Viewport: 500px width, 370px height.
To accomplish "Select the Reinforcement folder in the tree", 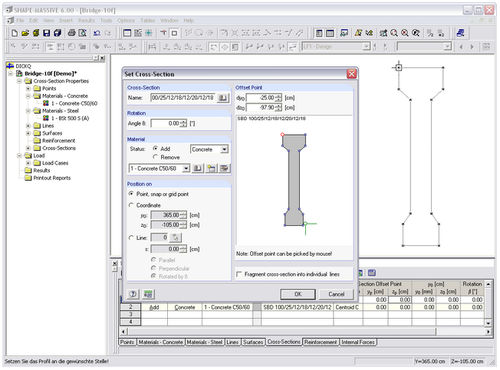I will [x=59, y=140].
